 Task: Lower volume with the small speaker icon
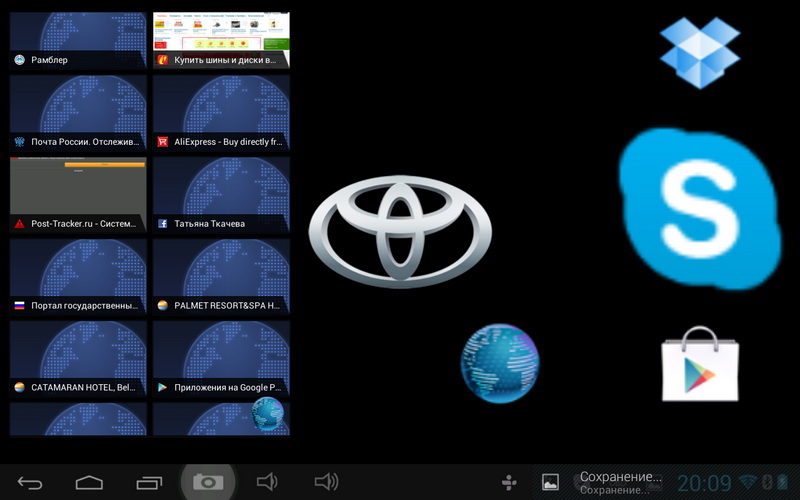266,483
